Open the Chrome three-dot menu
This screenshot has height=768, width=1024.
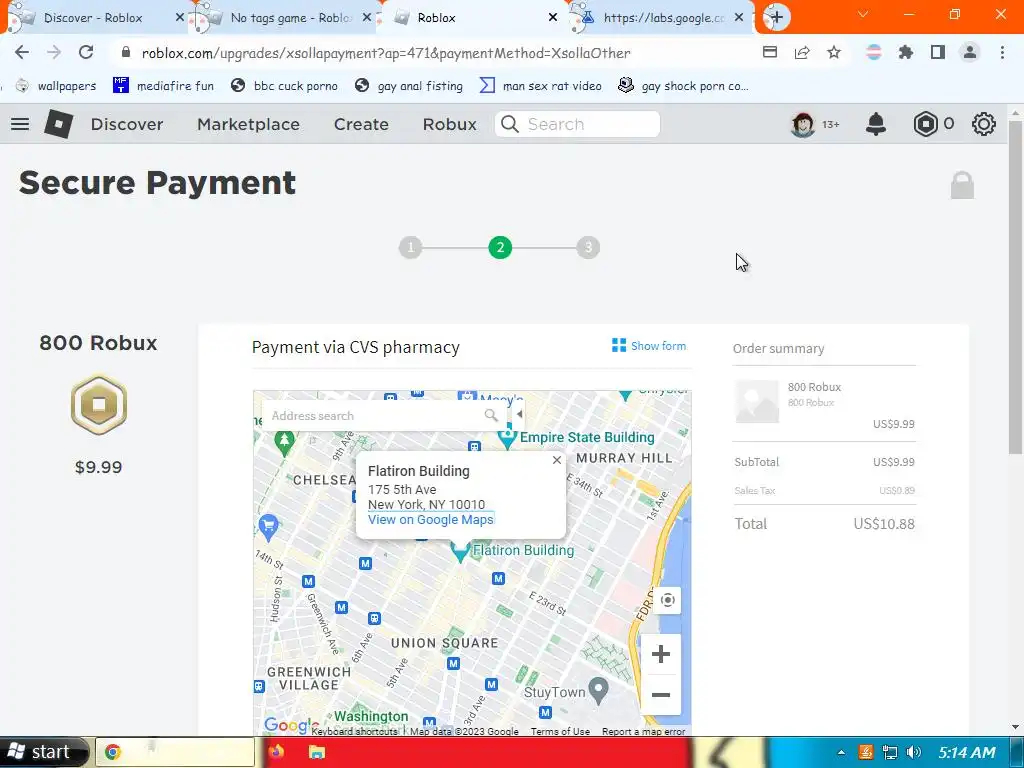pyautogui.click(x=1002, y=53)
